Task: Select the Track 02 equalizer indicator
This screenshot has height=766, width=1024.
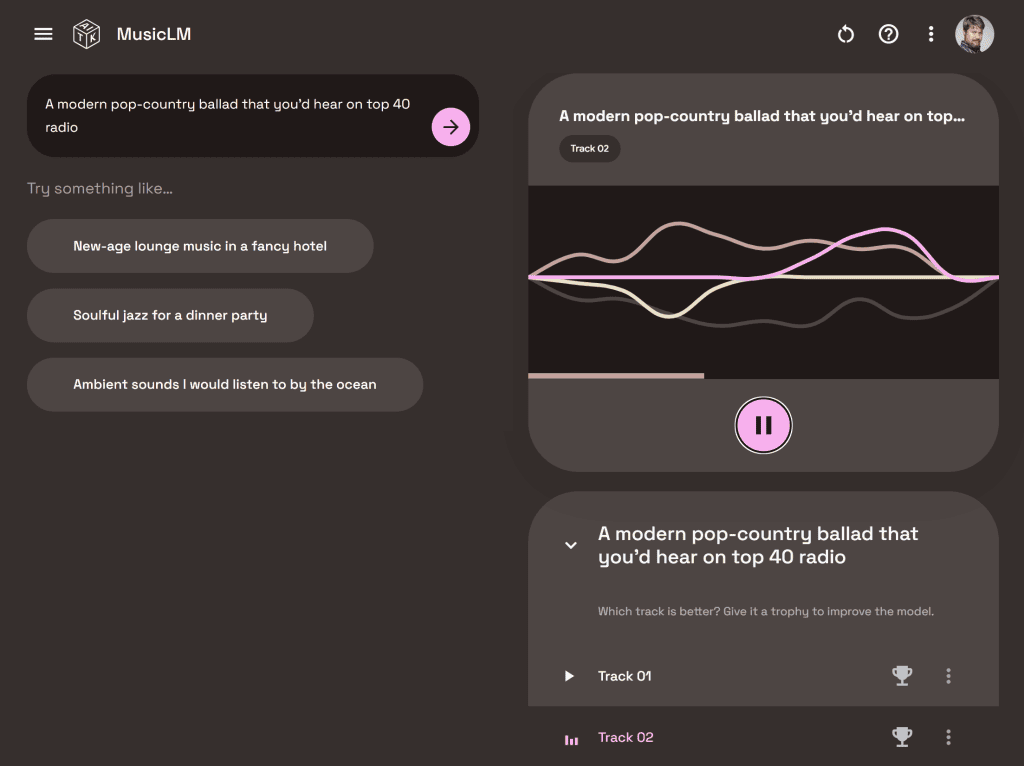Action: 571,737
